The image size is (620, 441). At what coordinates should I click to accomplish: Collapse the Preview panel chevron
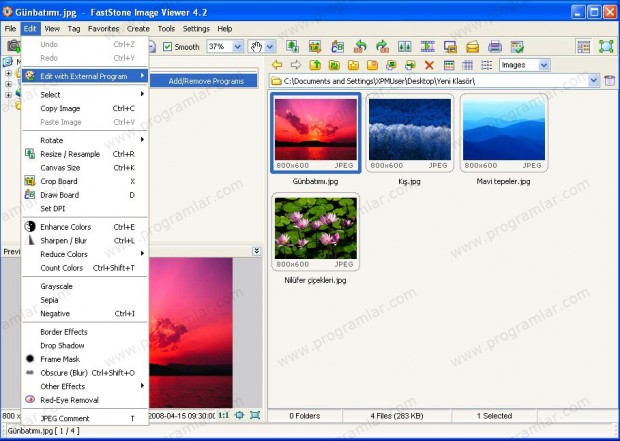coord(257,251)
